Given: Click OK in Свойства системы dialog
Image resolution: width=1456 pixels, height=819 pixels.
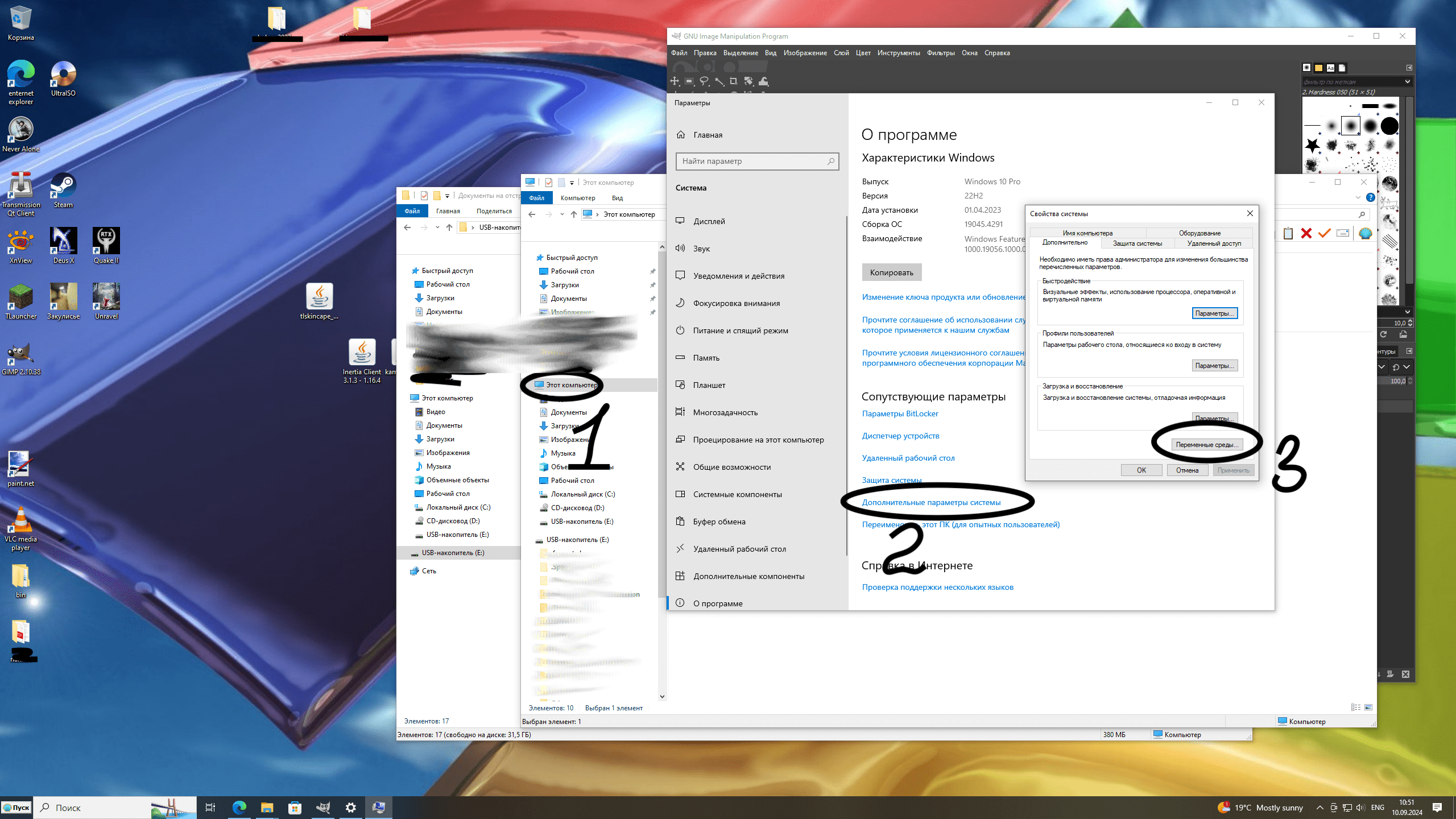Looking at the screenshot, I should coord(1141,470).
